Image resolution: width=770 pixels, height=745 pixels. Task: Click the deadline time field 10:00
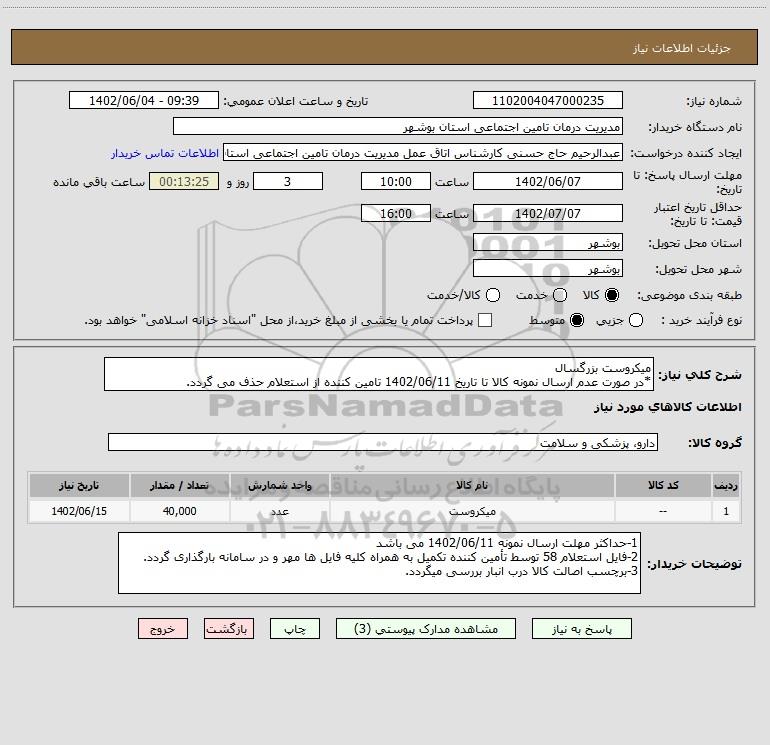click(x=396, y=181)
